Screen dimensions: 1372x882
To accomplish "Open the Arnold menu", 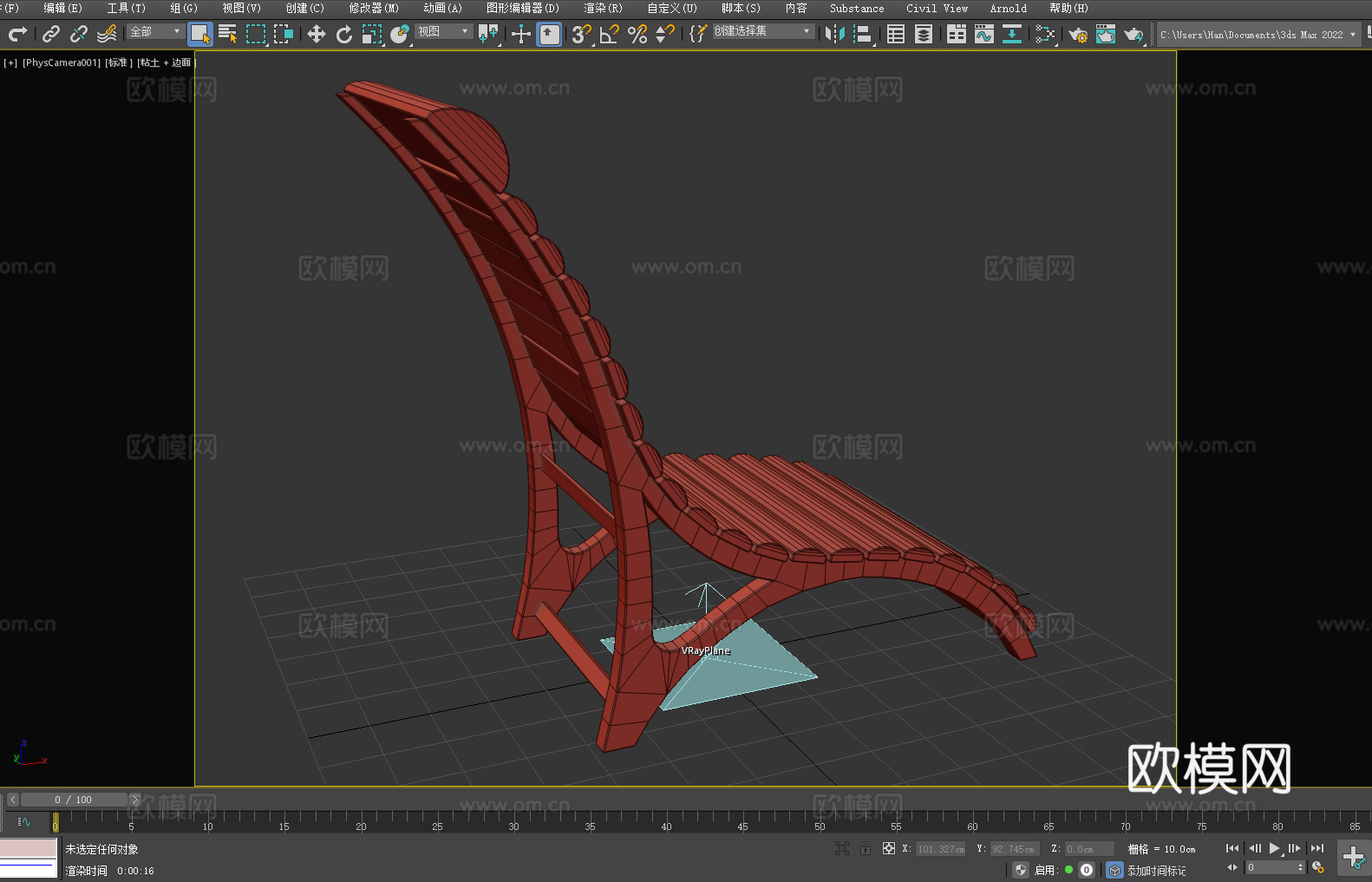I will tap(1008, 8).
